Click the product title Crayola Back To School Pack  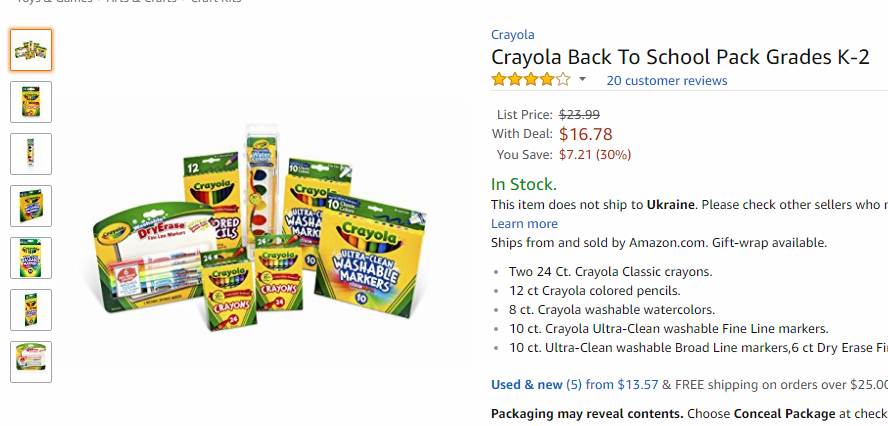pyautogui.click(x=680, y=57)
